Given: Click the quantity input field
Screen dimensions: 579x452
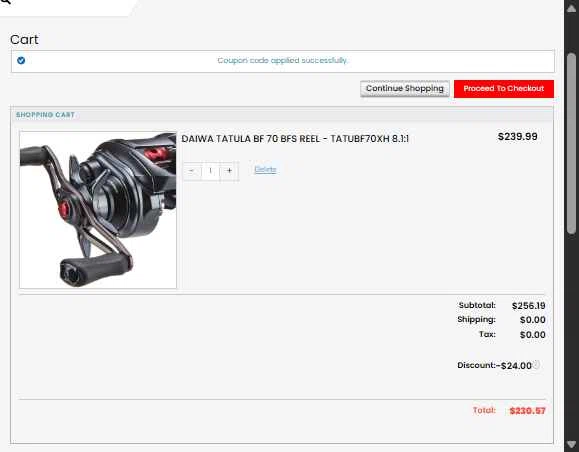Looking at the screenshot, I should pyautogui.click(x=210, y=171).
